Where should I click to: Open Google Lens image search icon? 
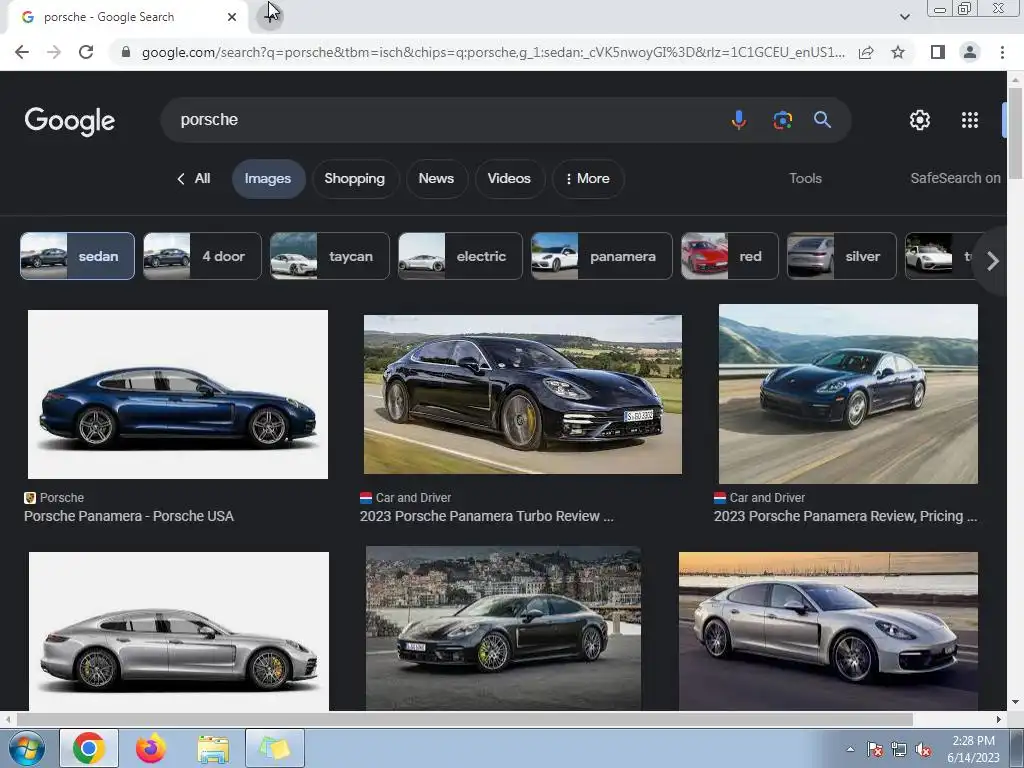tap(782, 120)
